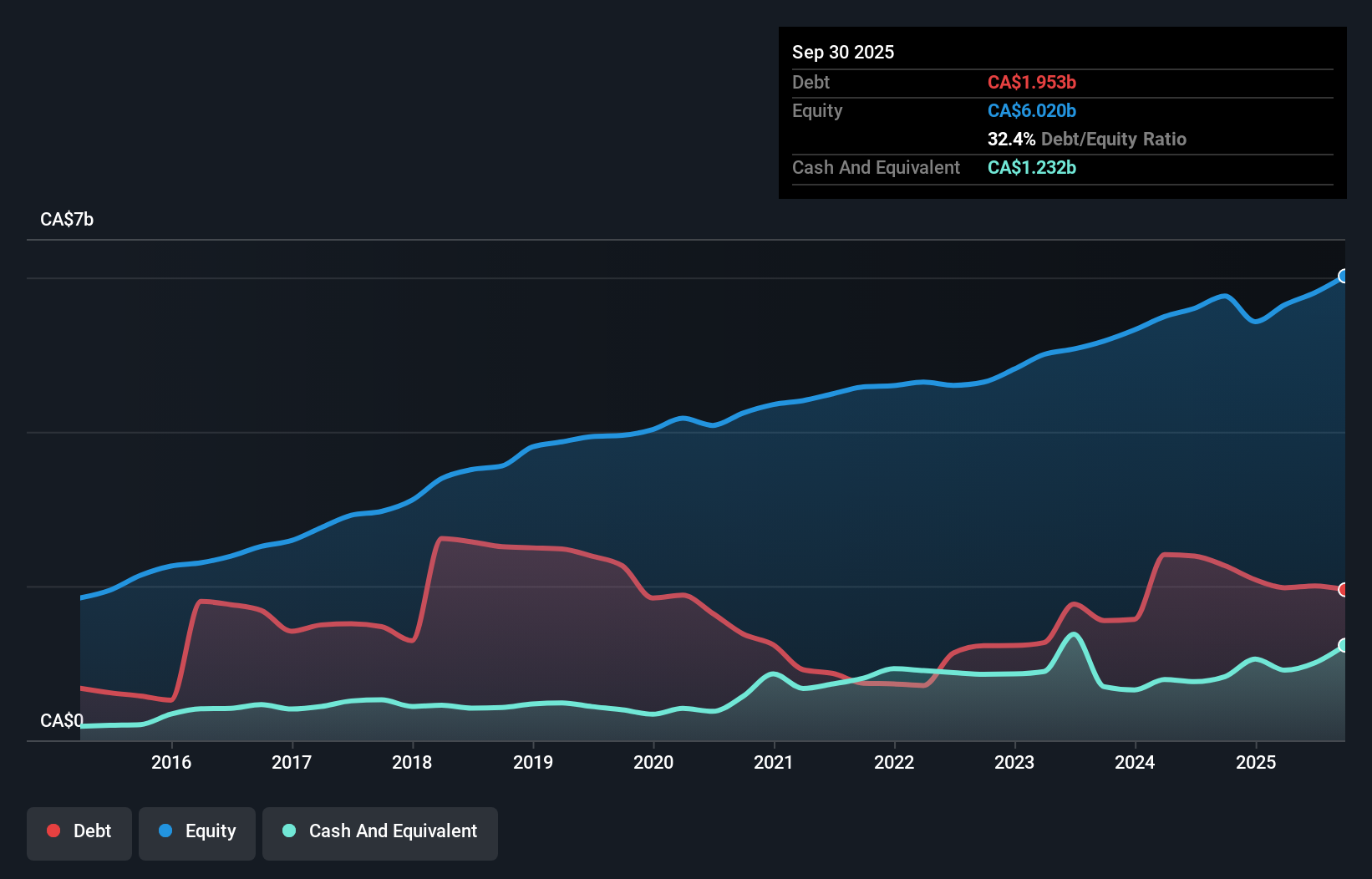Screen dimensions: 1372x879
Task: Click the Debt row label in tooltip
Action: [x=810, y=82]
